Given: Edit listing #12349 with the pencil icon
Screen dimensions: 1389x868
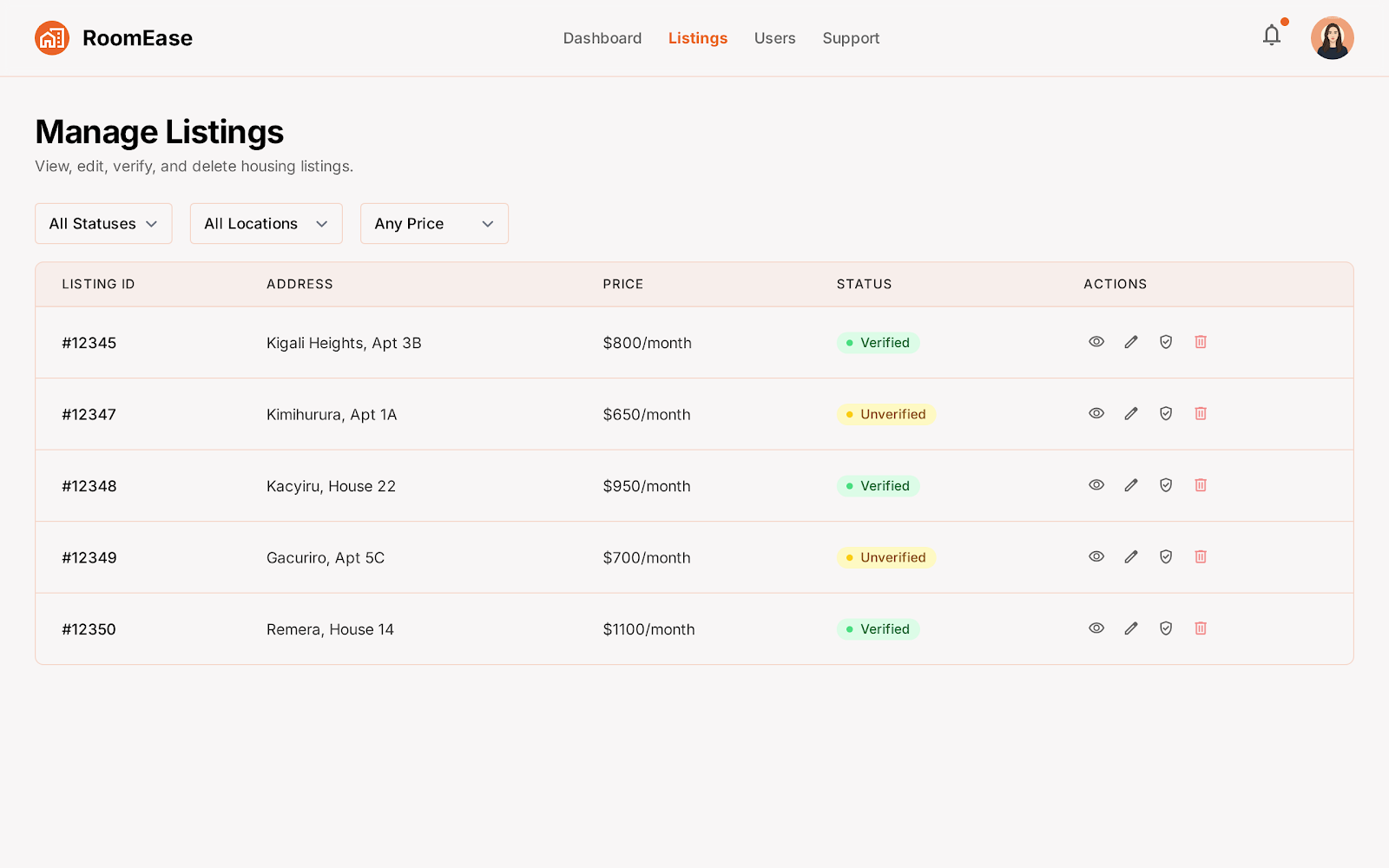Looking at the screenshot, I should coord(1131,556).
